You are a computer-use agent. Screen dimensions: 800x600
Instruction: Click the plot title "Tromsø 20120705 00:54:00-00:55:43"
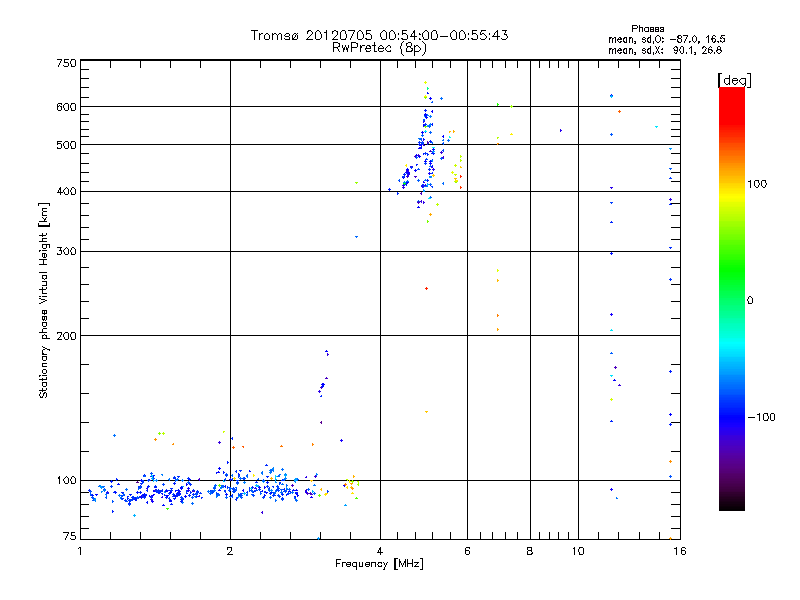point(379,35)
